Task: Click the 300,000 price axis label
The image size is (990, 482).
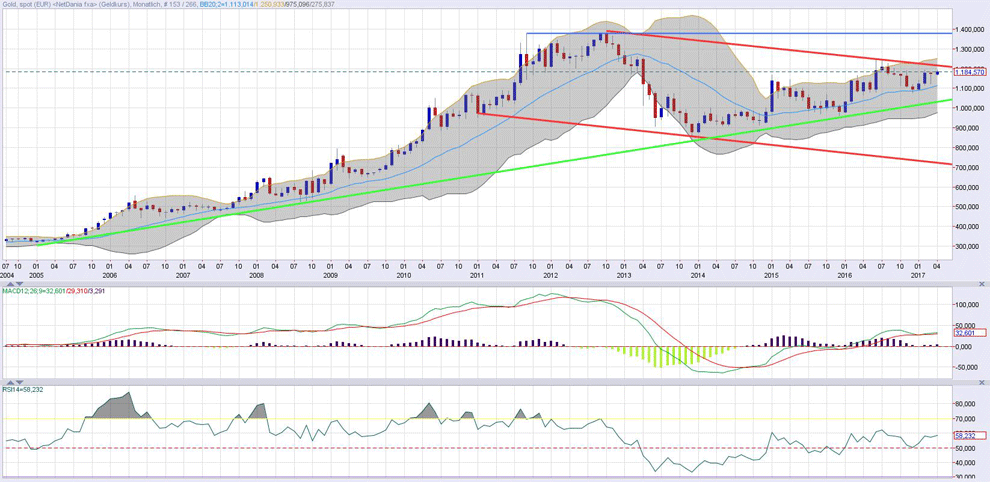Action: [x=967, y=246]
